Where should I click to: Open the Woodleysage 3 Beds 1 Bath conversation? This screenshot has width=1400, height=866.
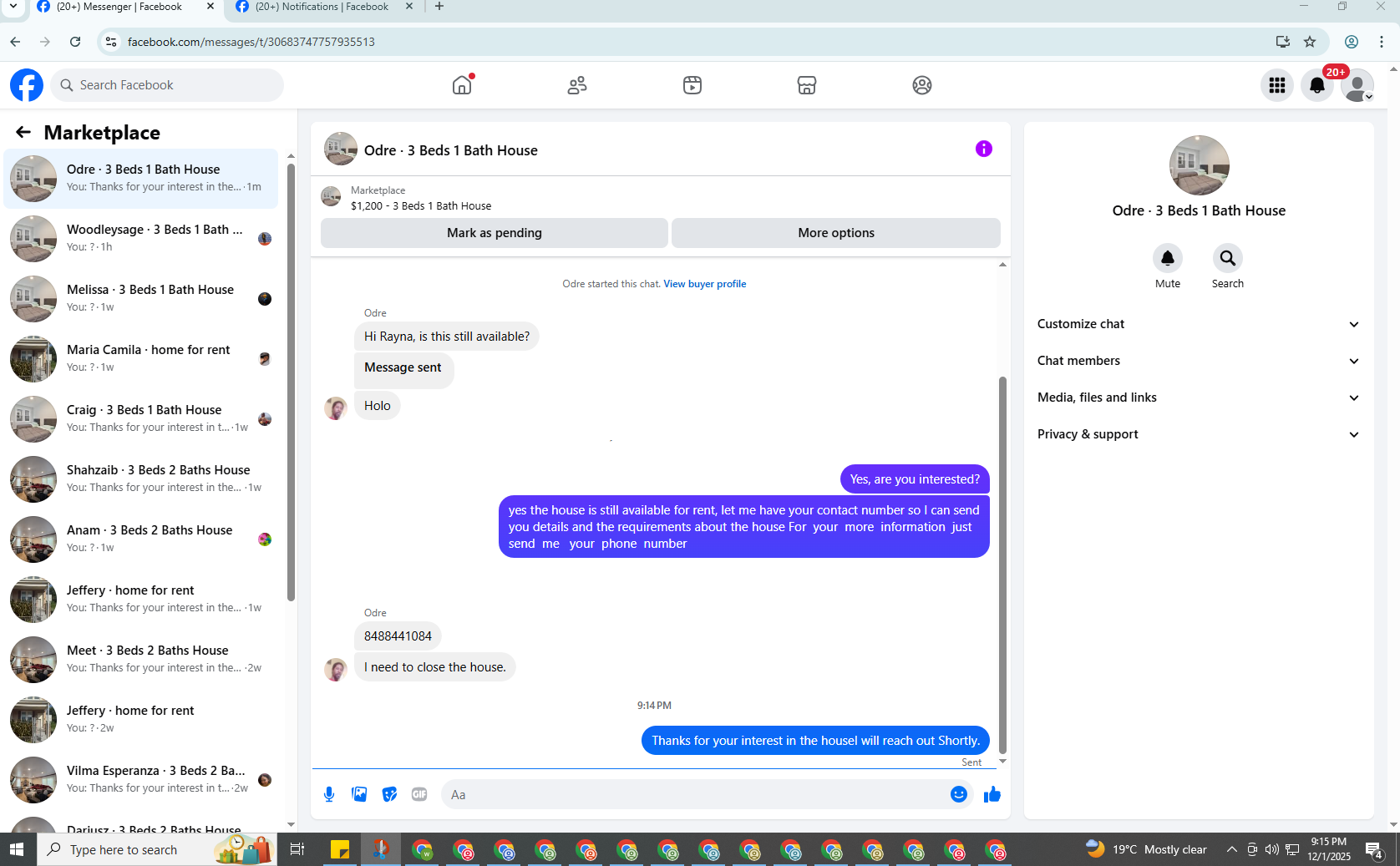coord(140,238)
